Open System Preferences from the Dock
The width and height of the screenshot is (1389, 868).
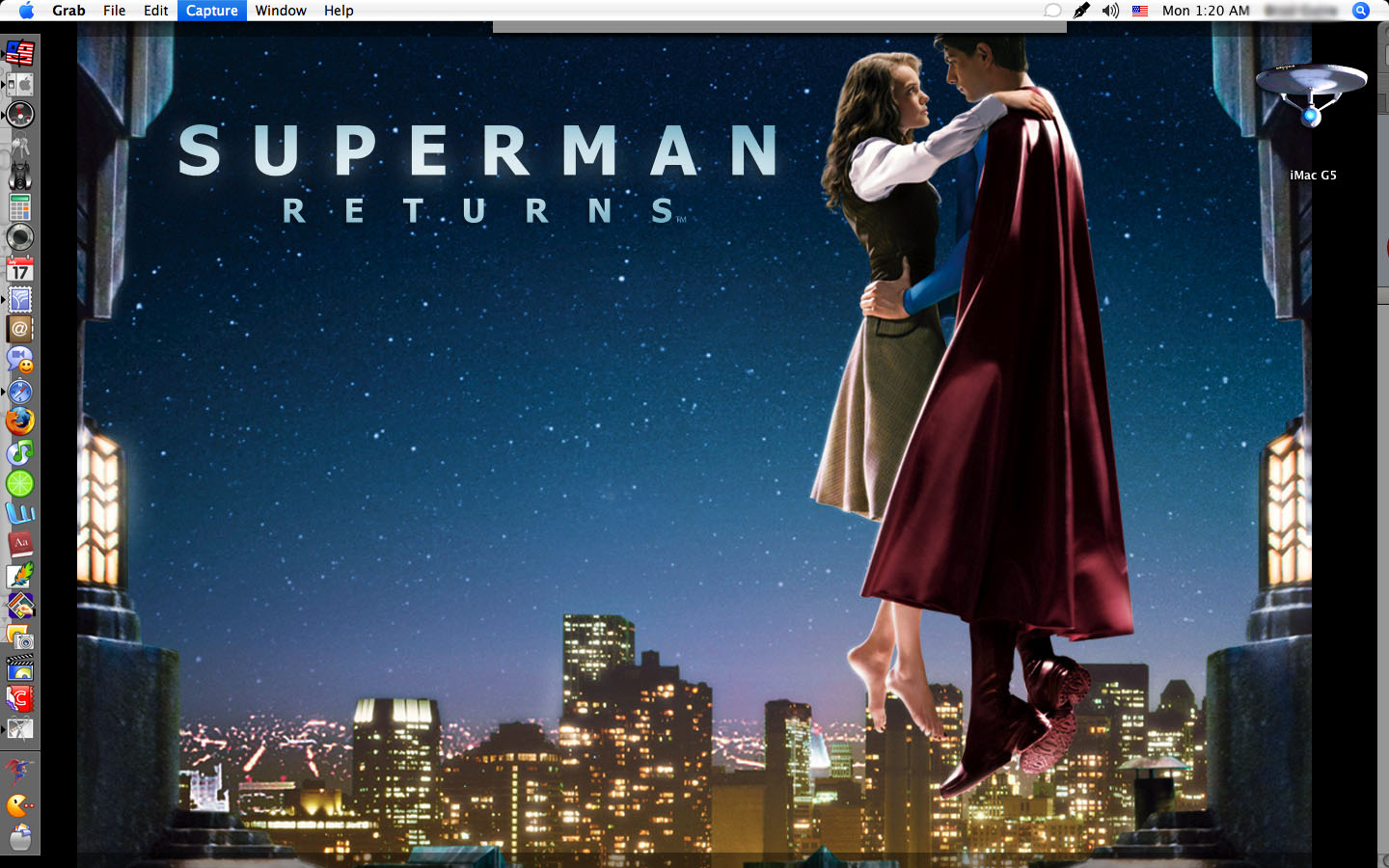[x=20, y=84]
